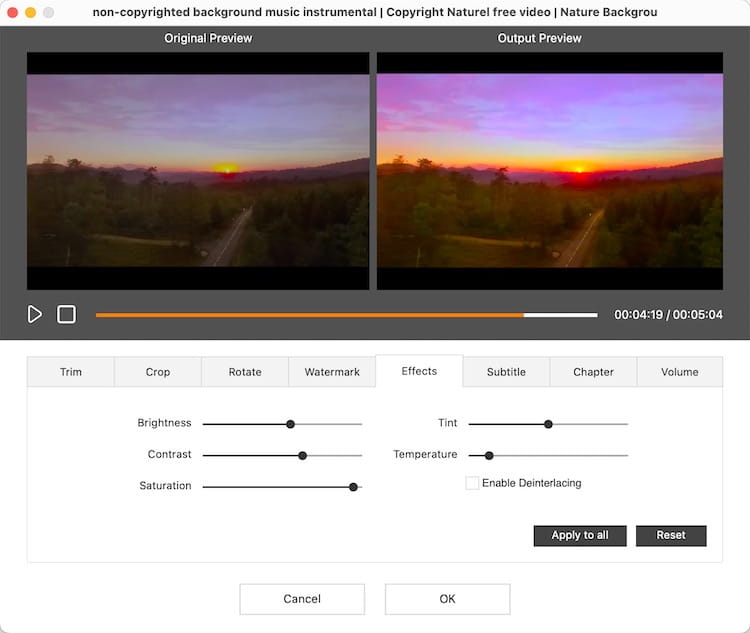The image size is (750, 633).
Task: Switch to the Subtitle tab
Action: coord(506,372)
